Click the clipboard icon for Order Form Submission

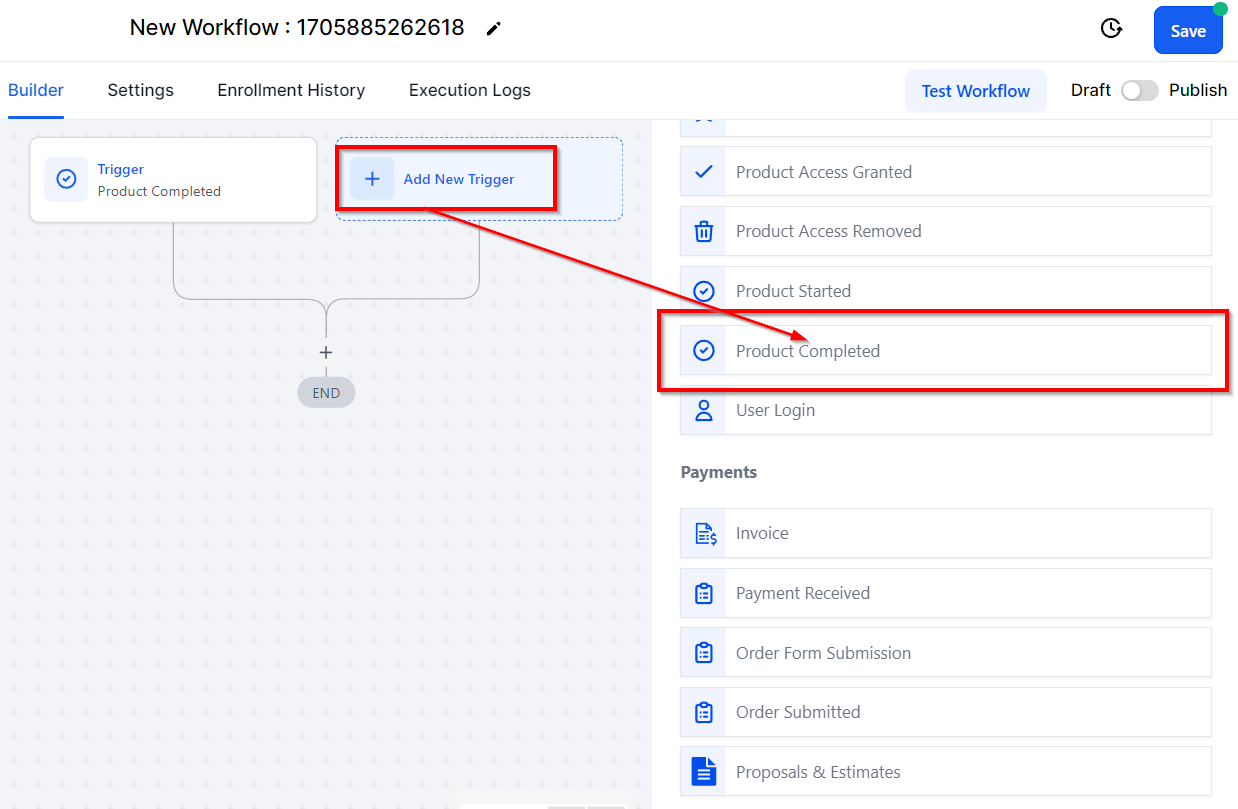pos(704,653)
